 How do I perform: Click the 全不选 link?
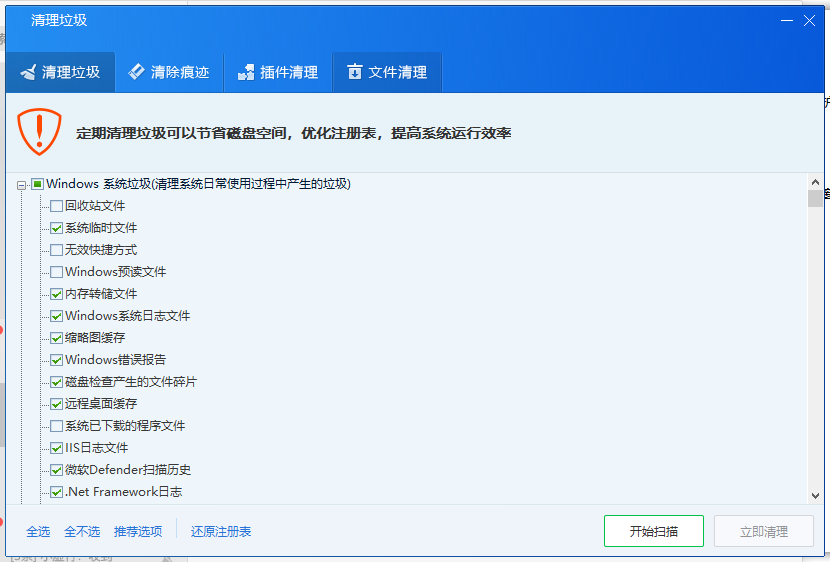coord(82,531)
